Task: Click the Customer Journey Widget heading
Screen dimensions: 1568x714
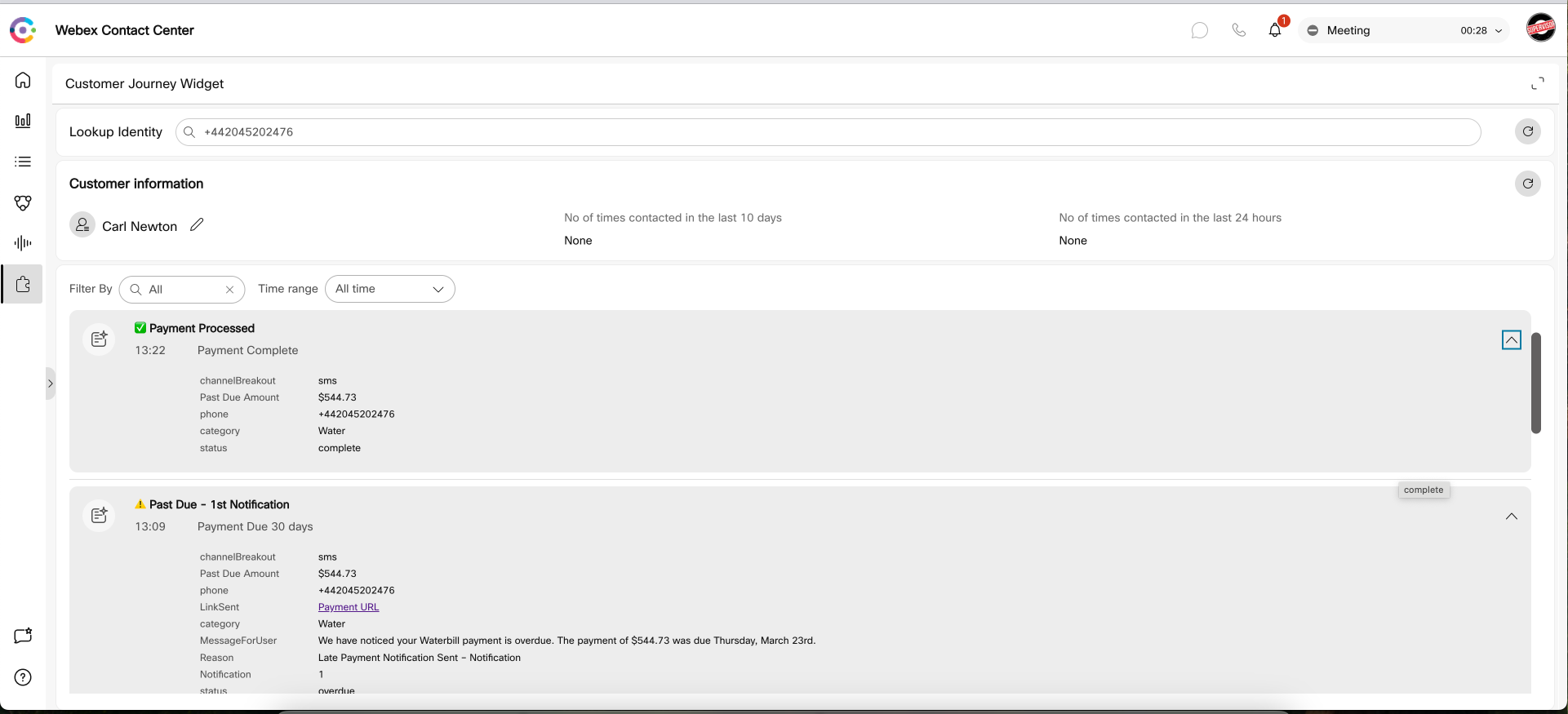Action: click(x=144, y=83)
